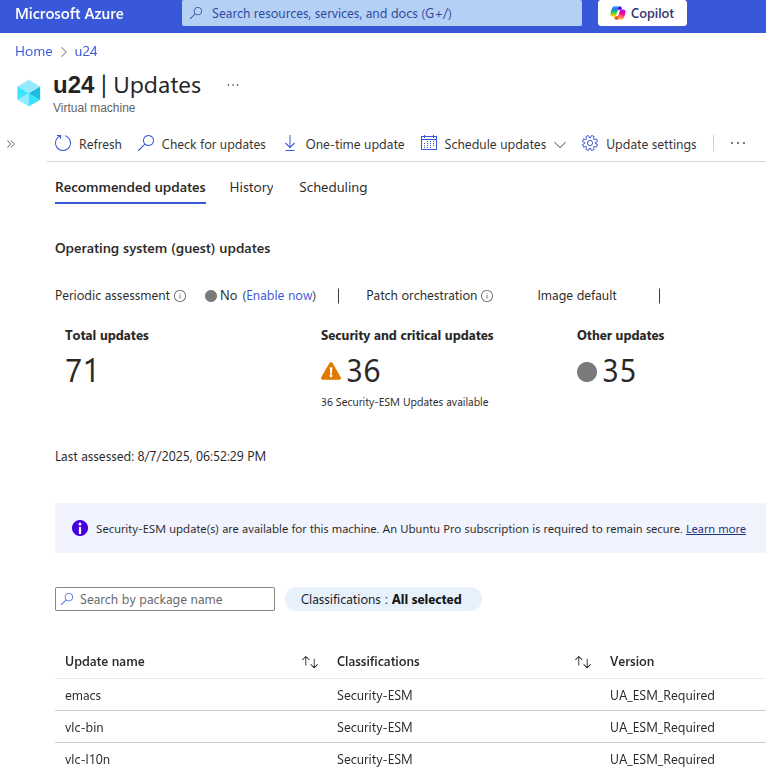Expand the Schedule updates dropdown chevron
Screen dimensions: 766x770
tap(560, 145)
